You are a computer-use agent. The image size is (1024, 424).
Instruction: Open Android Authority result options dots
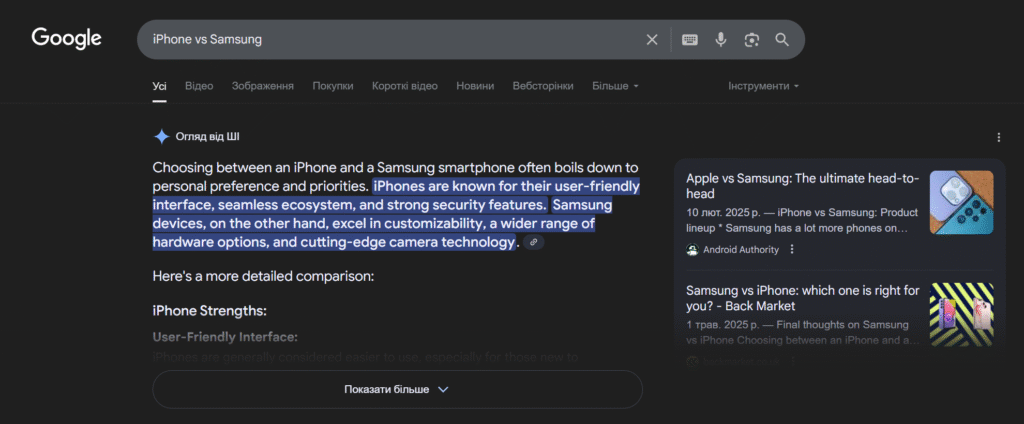(x=792, y=250)
